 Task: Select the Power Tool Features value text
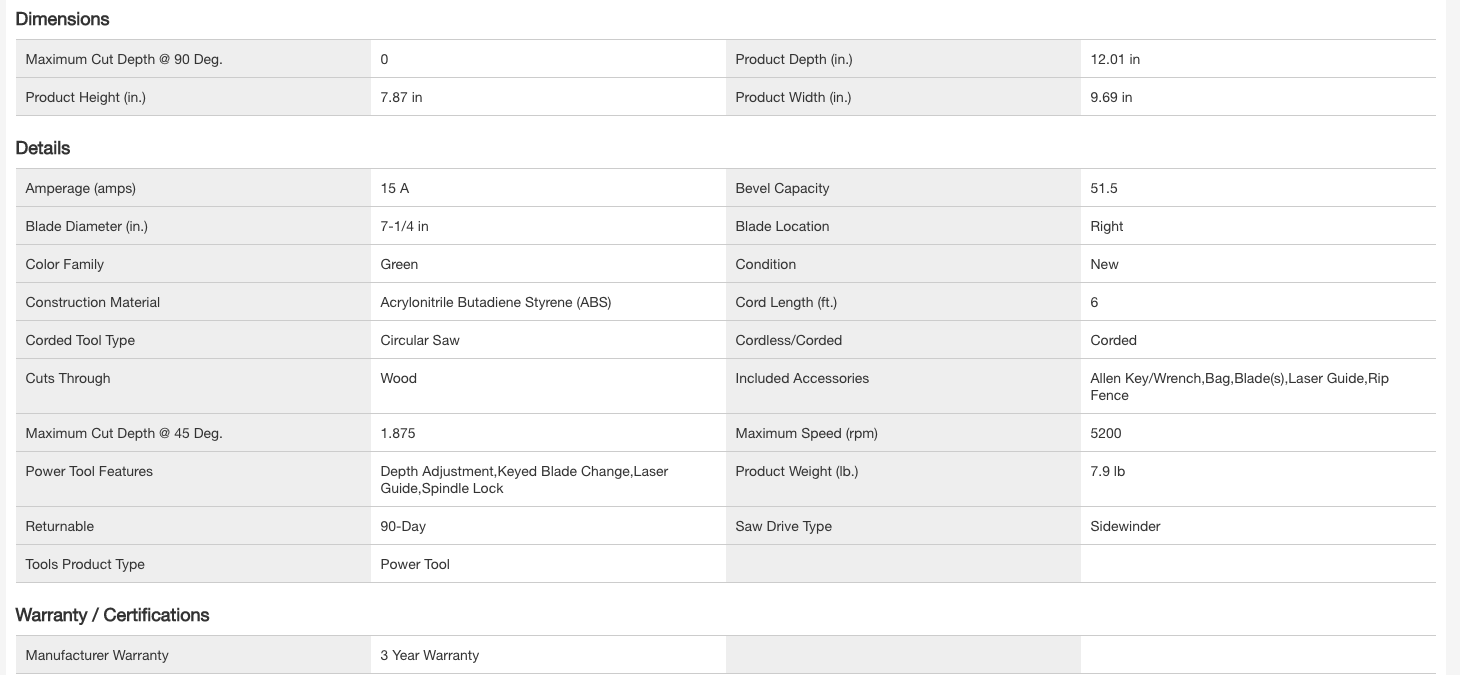(523, 479)
